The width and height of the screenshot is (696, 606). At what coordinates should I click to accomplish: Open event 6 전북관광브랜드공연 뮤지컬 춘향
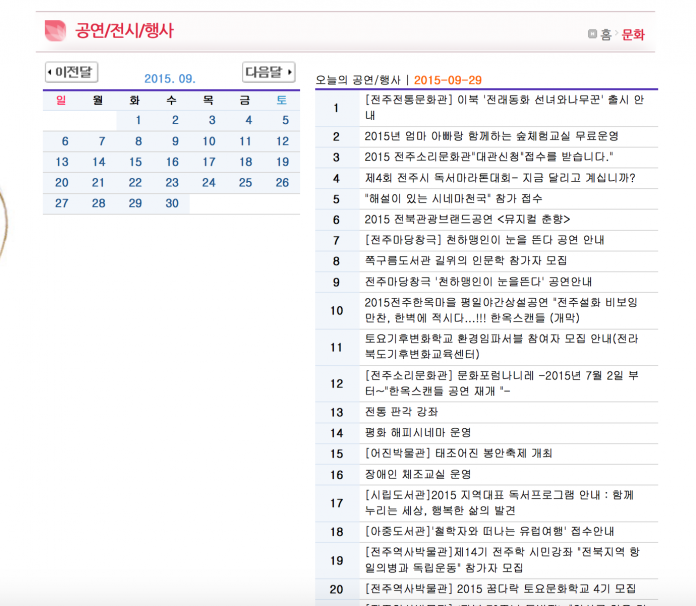467,219
